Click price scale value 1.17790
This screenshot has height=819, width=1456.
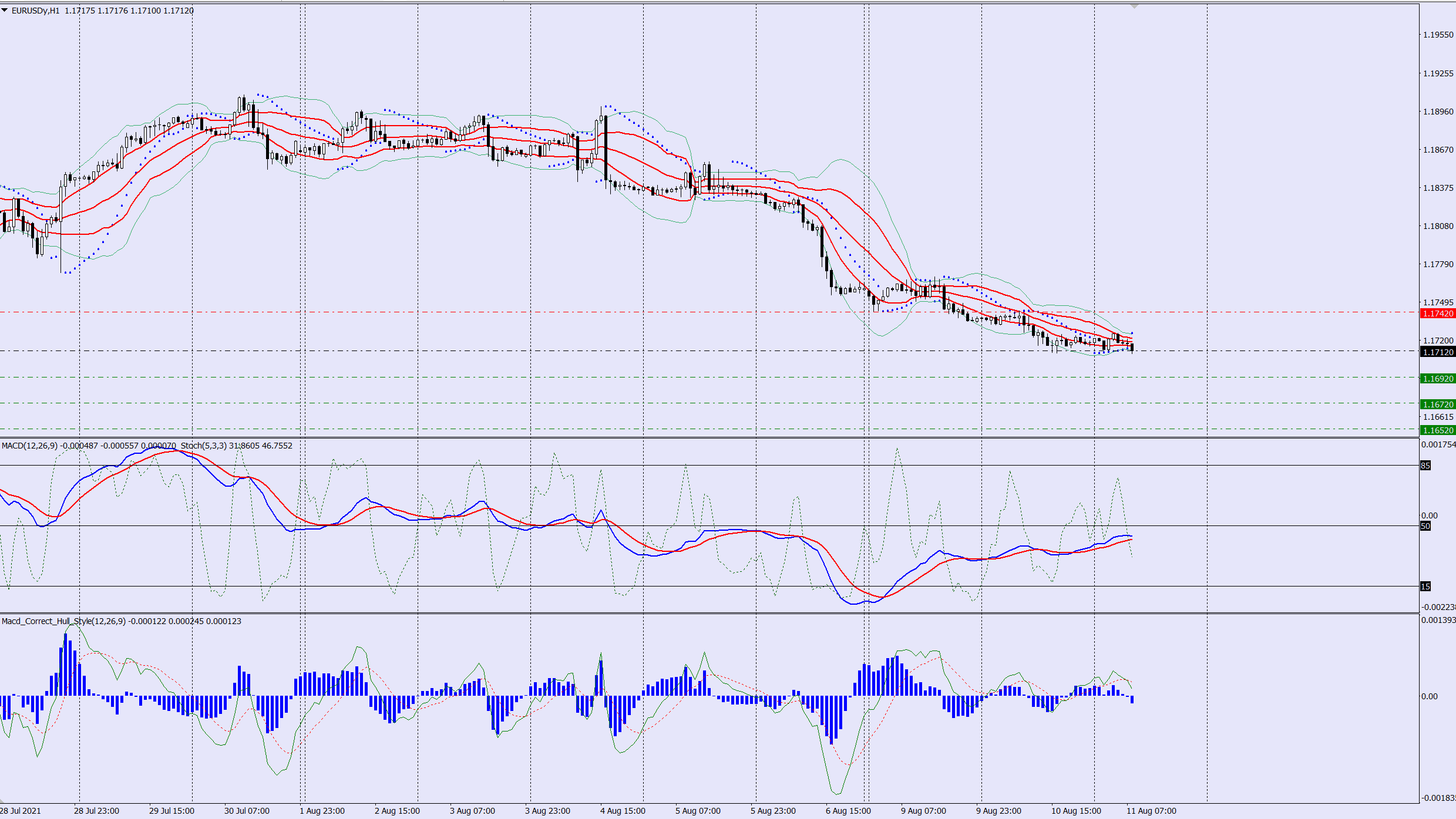pos(1438,264)
